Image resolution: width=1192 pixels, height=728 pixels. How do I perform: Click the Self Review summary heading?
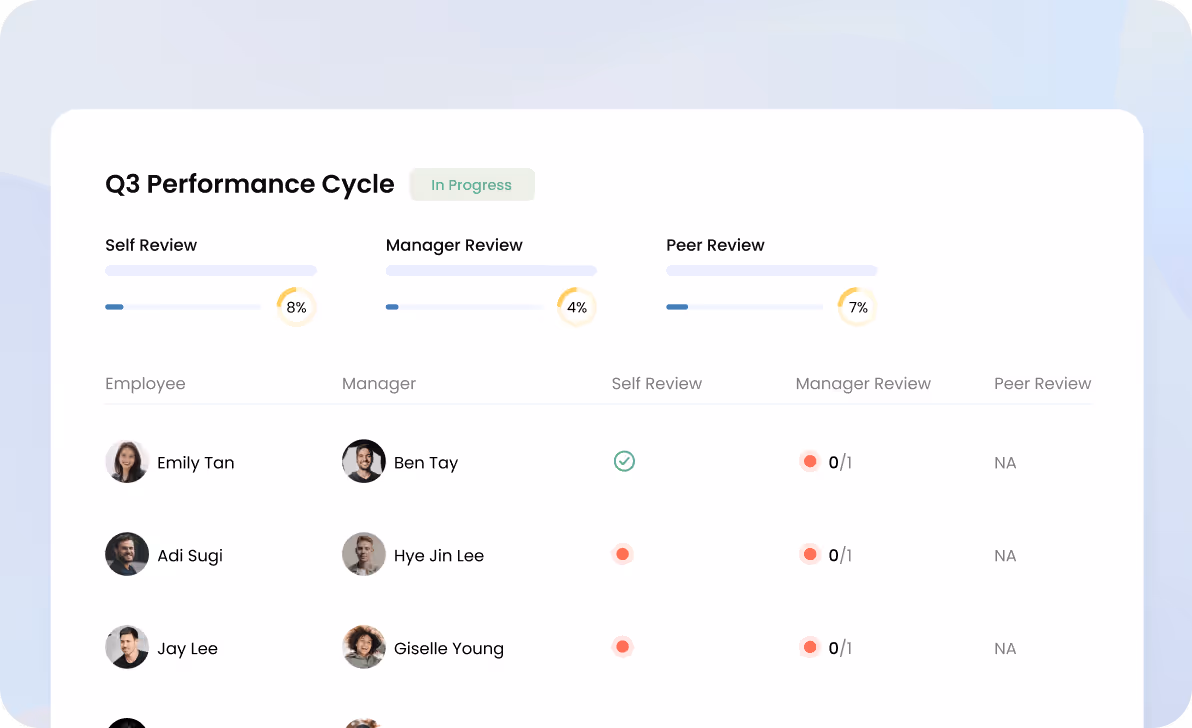pos(151,245)
